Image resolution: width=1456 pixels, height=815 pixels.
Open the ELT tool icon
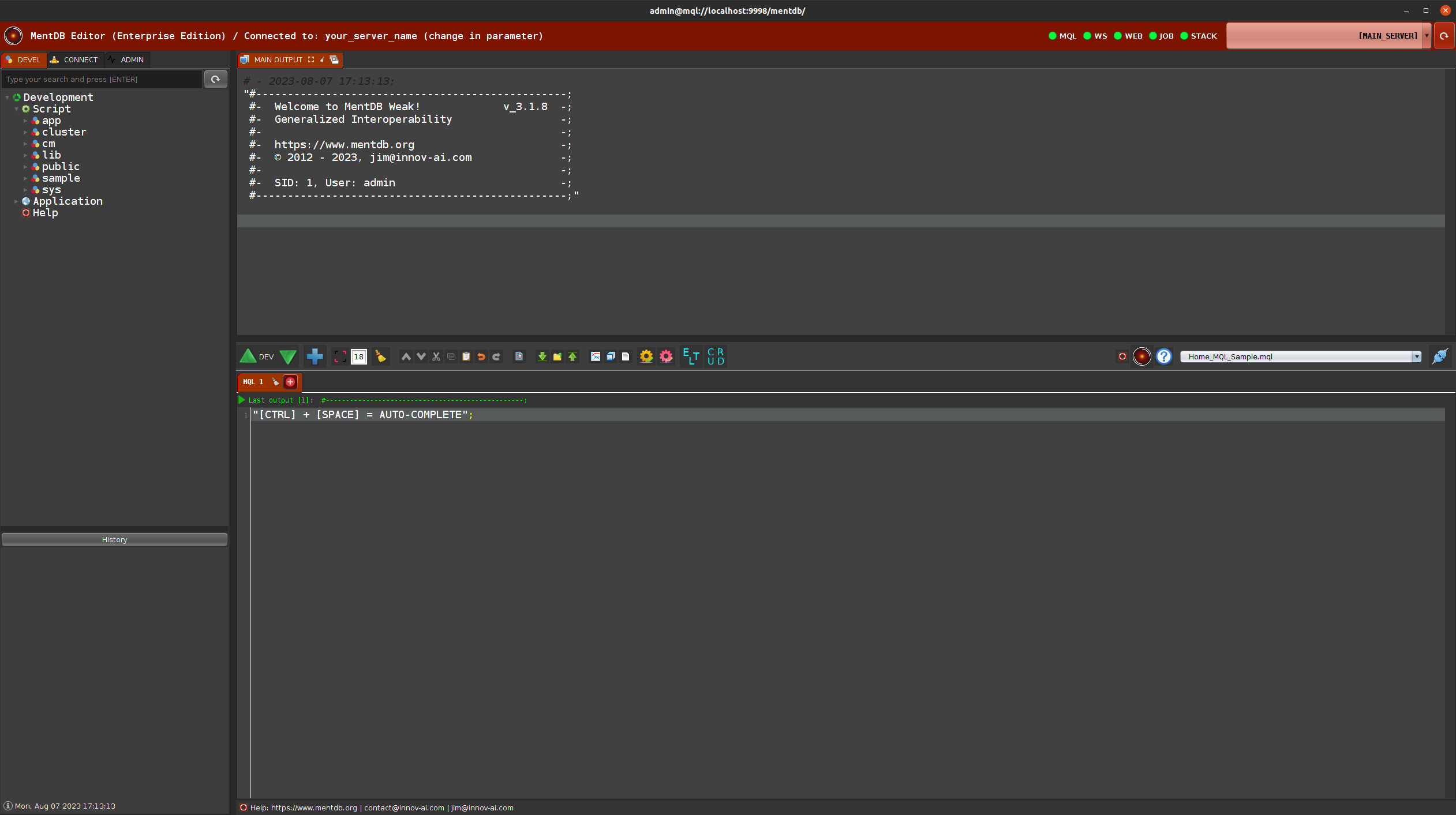691,356
